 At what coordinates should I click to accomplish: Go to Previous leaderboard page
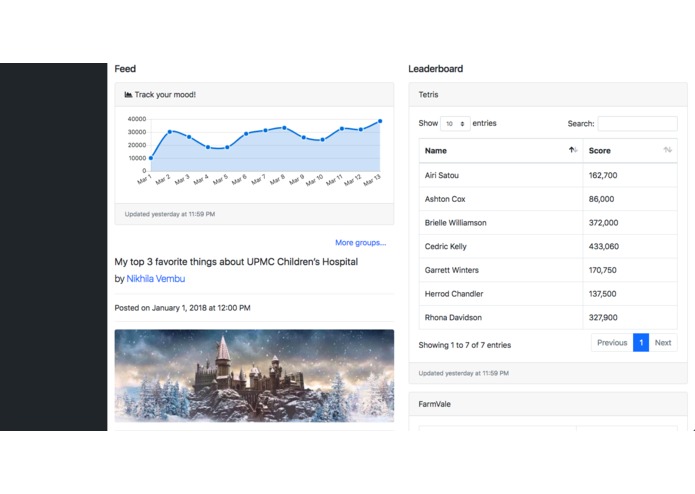pos(612,342)
